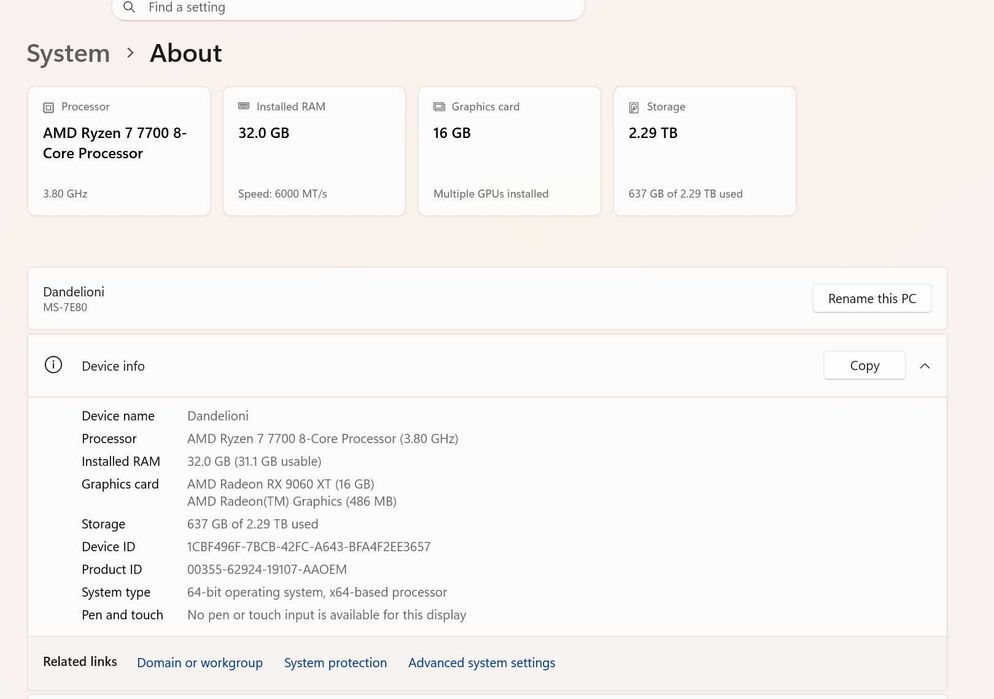Click the Device info Processor value AMD Ryzen 7 7700 (3.80 GHz)

[x=323, y=439]
